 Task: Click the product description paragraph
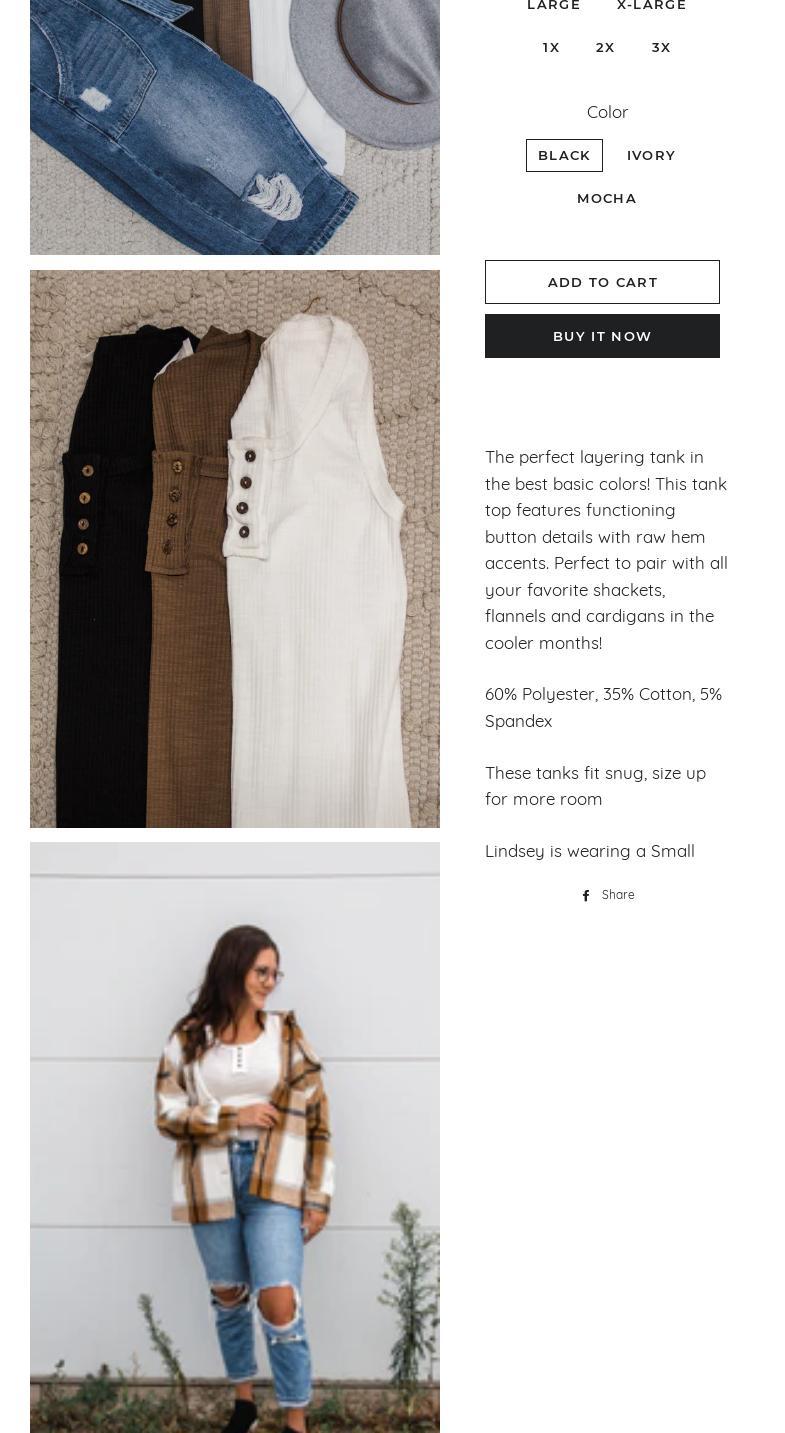(607, 549)
